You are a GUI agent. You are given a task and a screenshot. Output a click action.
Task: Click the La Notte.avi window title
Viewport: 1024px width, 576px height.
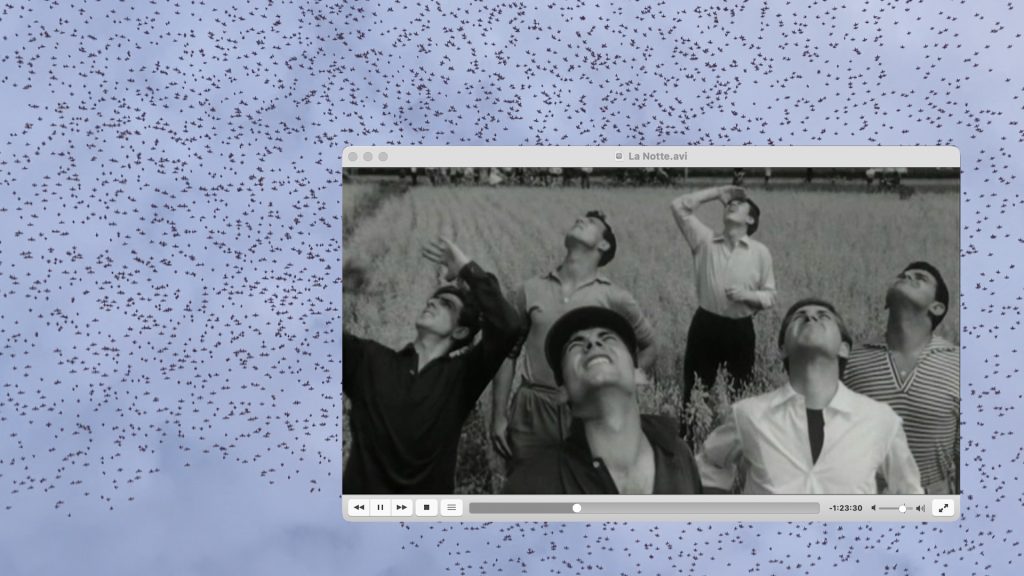tap(658, 156)
